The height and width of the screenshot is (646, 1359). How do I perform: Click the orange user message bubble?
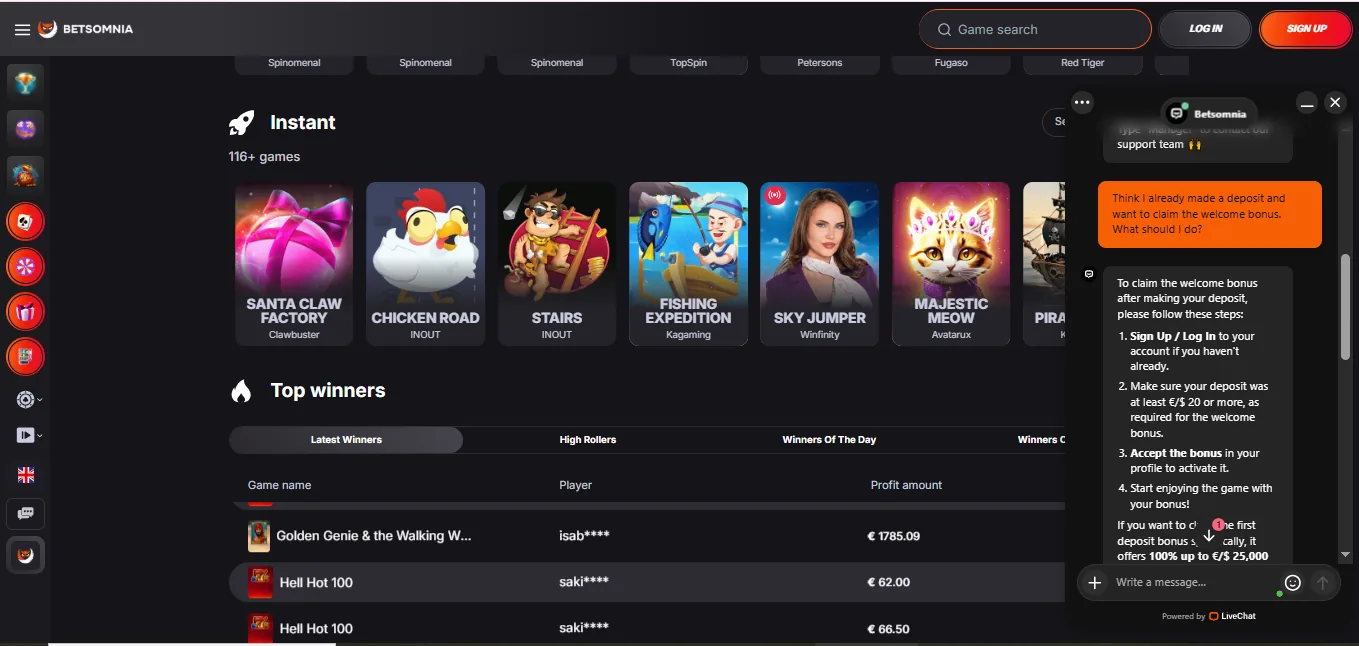click(1209, 214)
